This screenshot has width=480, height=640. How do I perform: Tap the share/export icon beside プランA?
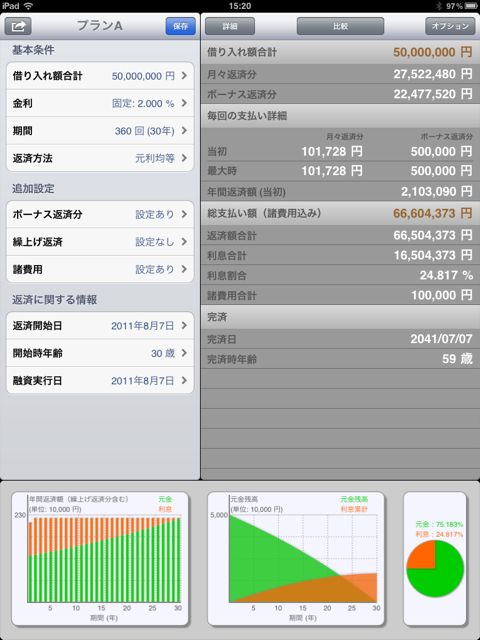tap(18, 27)
